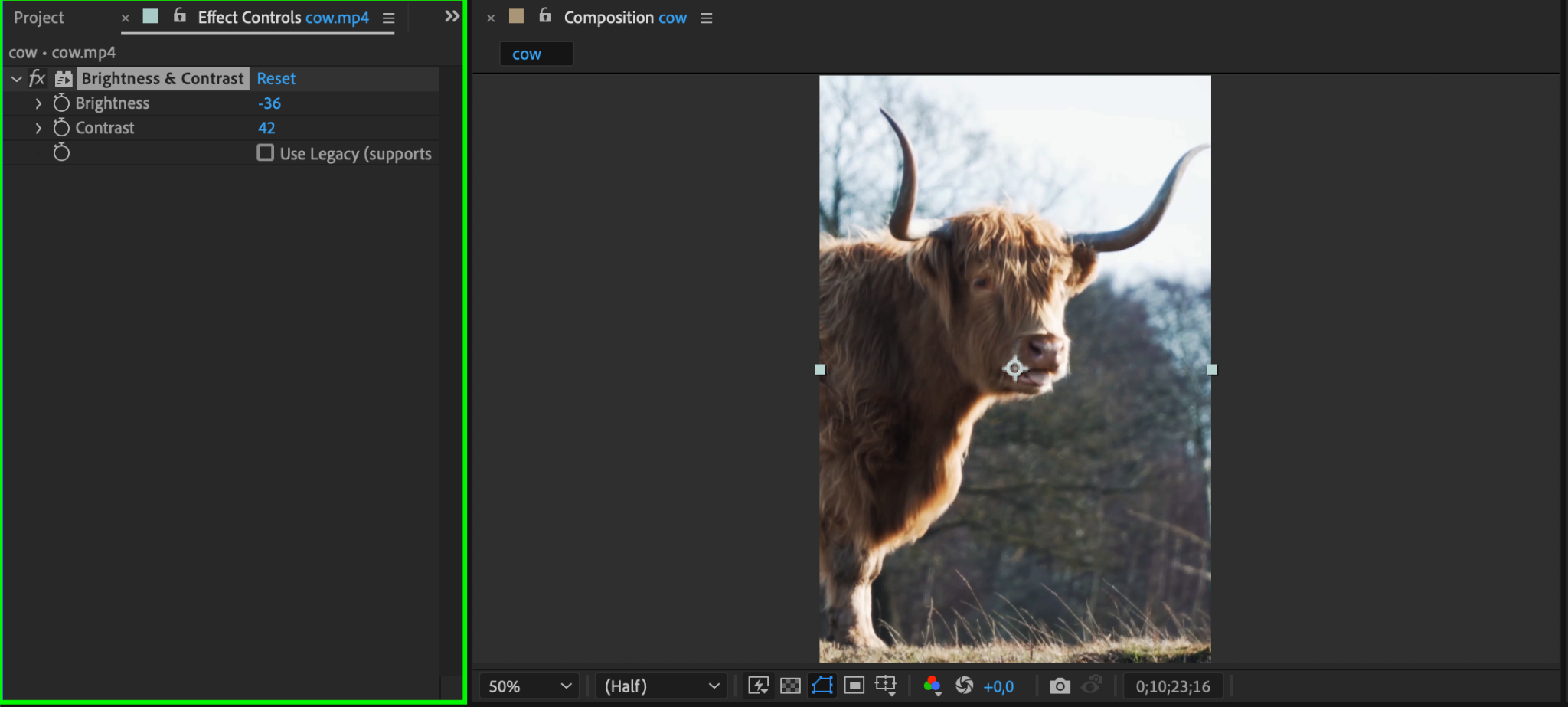Toggle the Contrast stopwatch keyframe
1568x707 pixels.
[x=61, y=128]
